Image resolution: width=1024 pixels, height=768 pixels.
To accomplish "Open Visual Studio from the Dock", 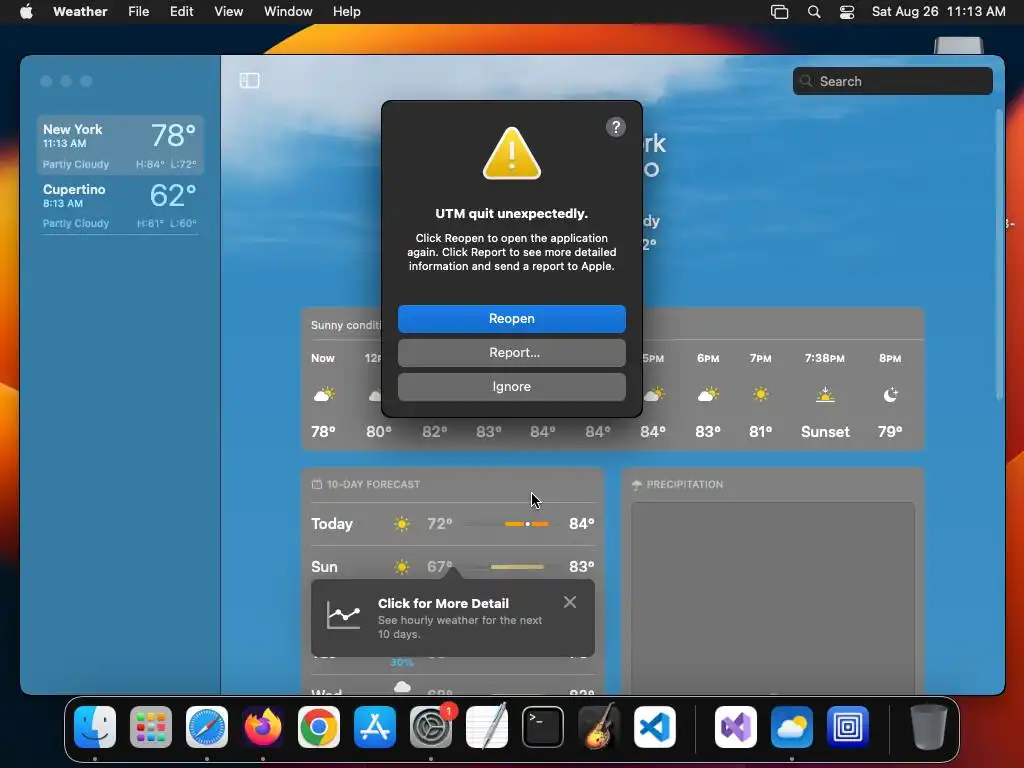I will [x=736, y=727].
